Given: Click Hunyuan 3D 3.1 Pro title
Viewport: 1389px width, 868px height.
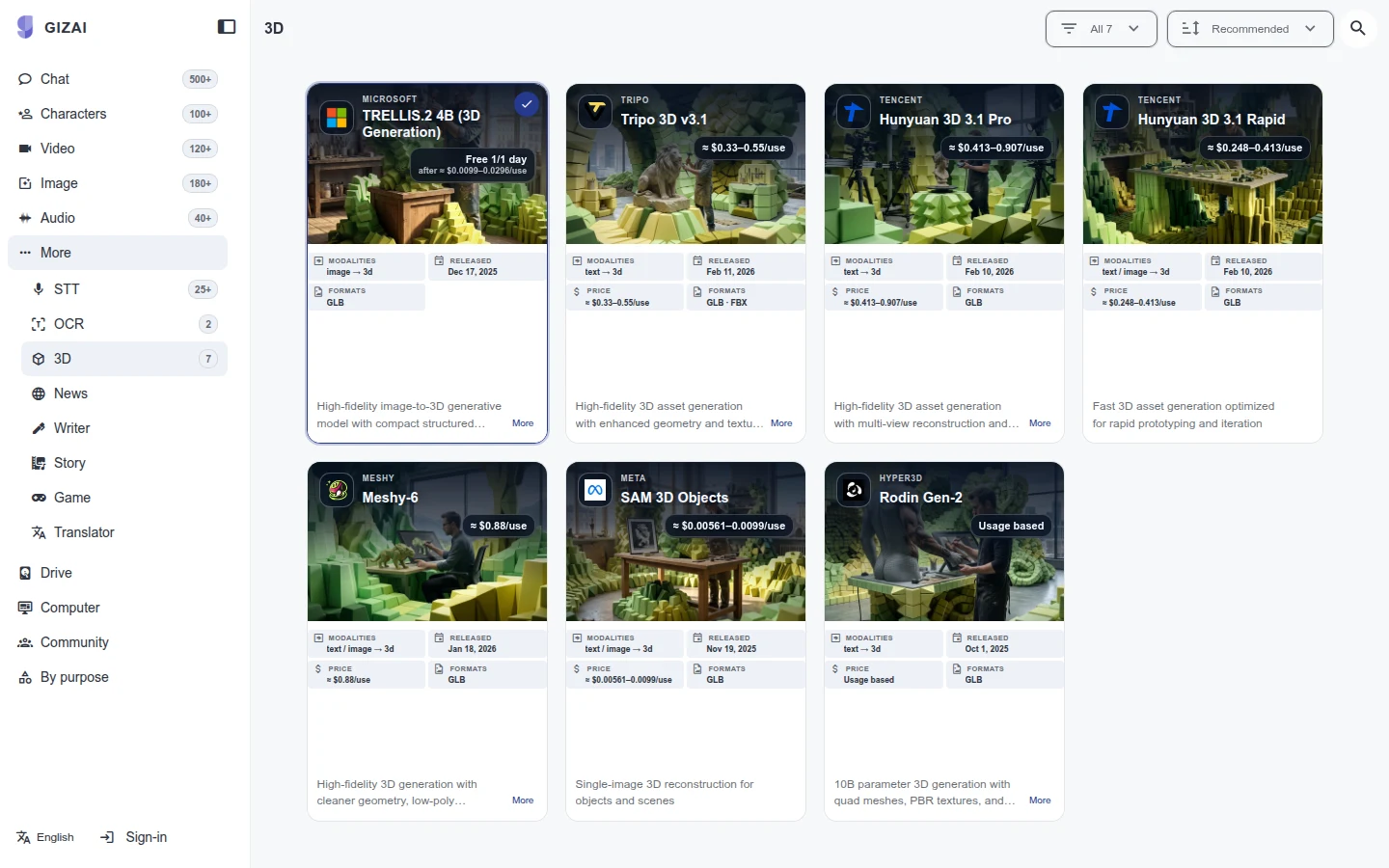Looking at the screenshot, I should [x=945, y=120].
